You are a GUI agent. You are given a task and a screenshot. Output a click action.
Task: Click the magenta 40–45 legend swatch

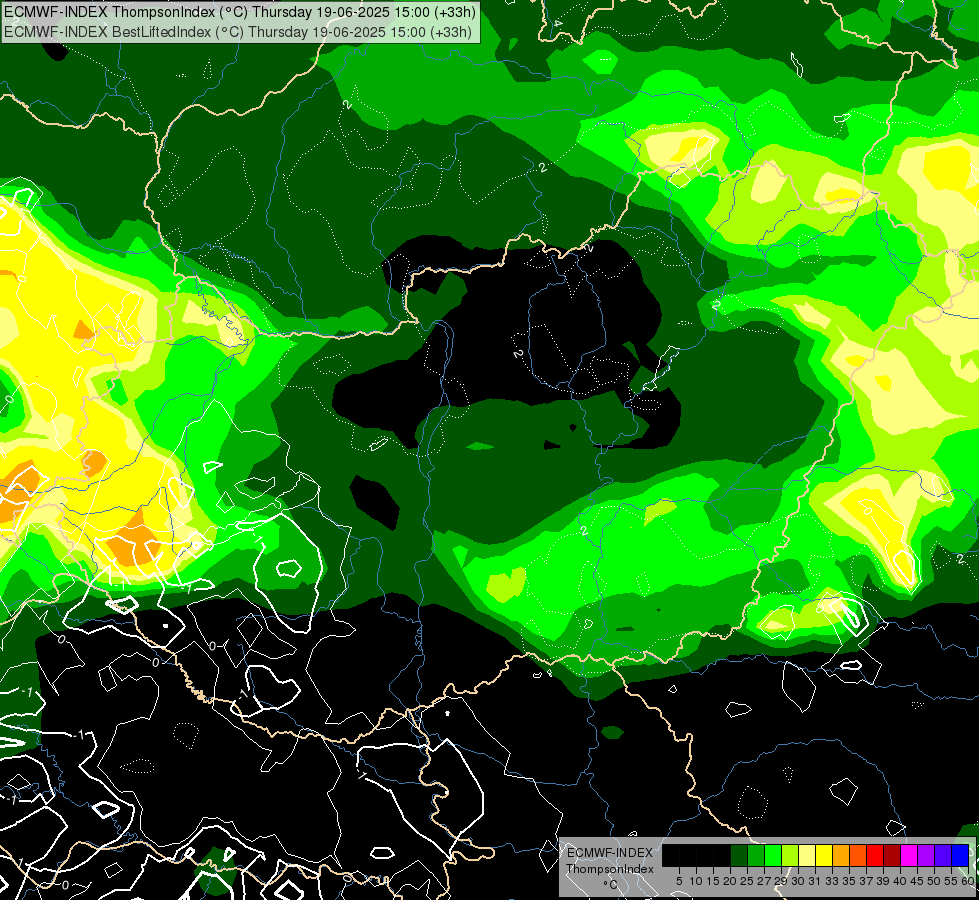tap(908, 855)
